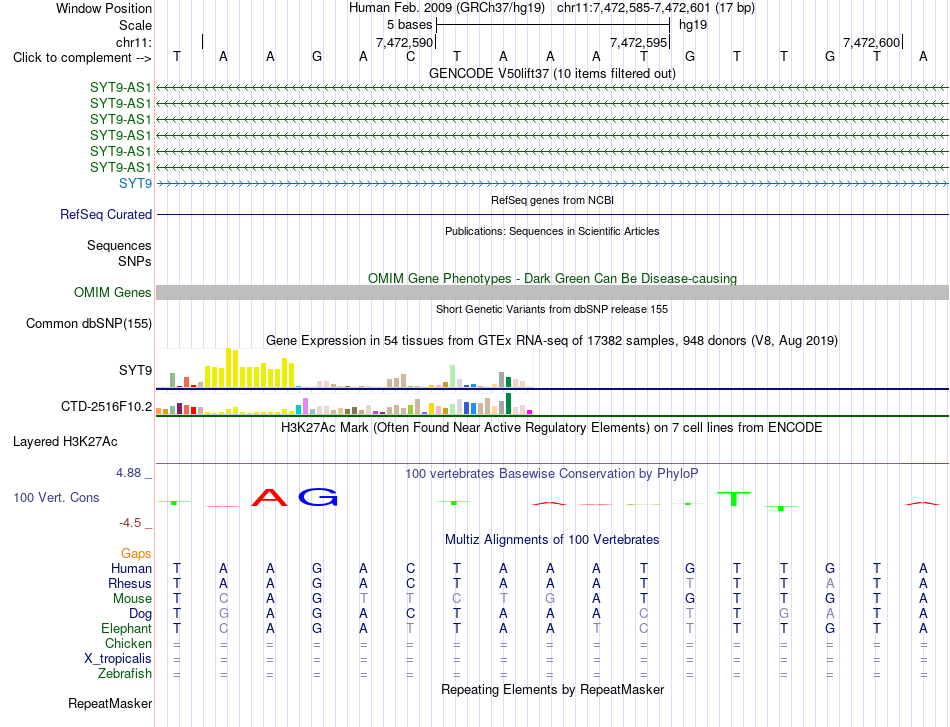950x727 pixels.
Task: Click the Dog species row label
Action: tap(141, 614)
